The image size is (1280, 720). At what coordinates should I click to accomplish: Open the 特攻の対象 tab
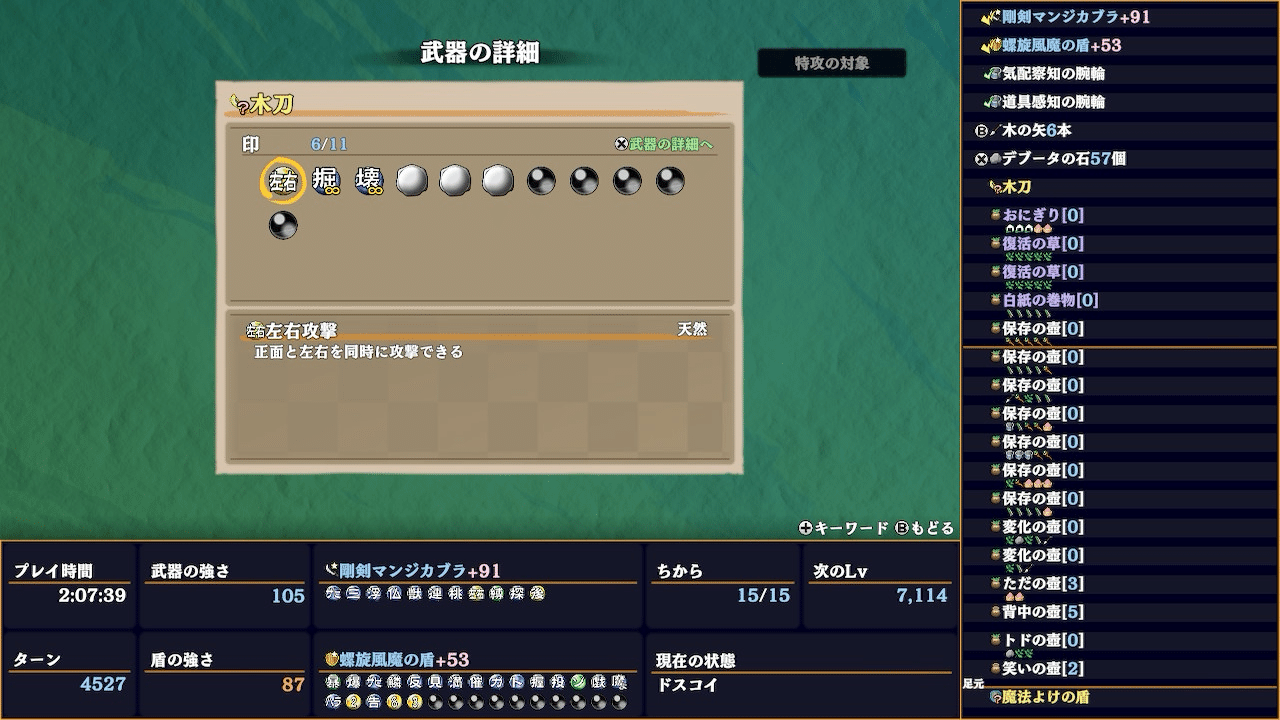(x=832, y=63)
